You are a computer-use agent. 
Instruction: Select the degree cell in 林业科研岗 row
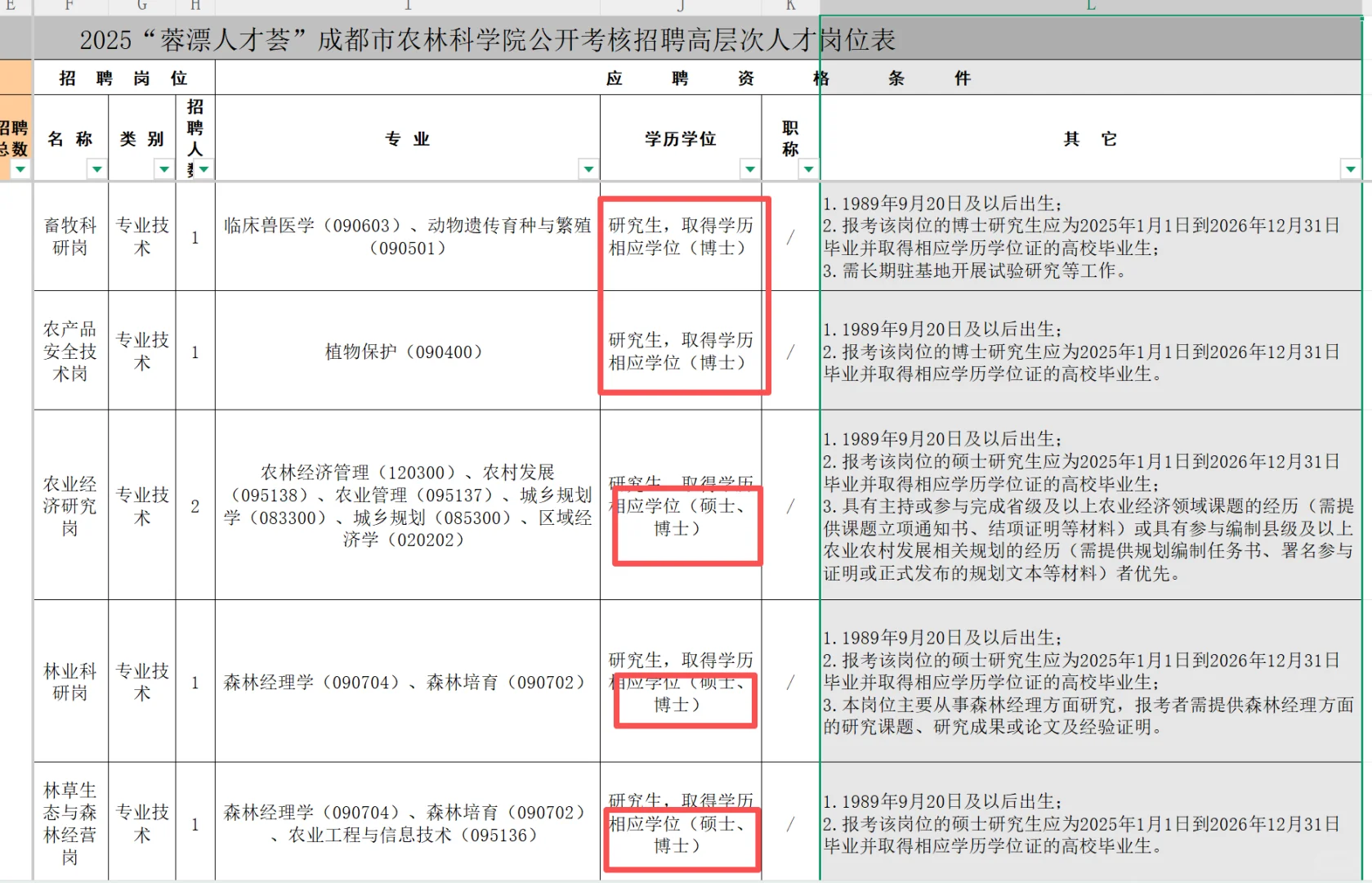[x=681, y=682]
